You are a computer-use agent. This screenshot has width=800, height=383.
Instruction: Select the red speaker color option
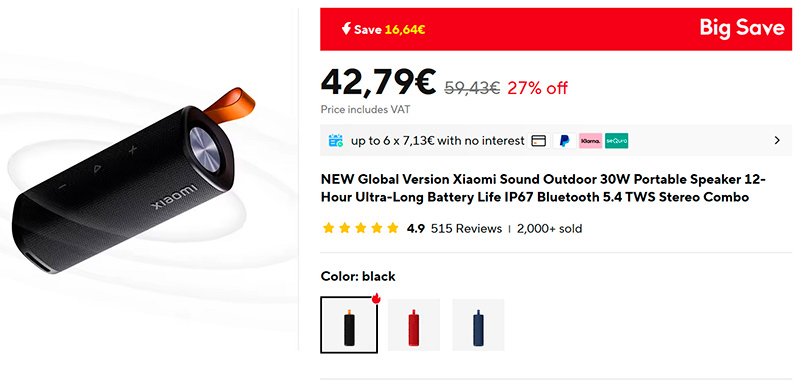click(414, 325)
